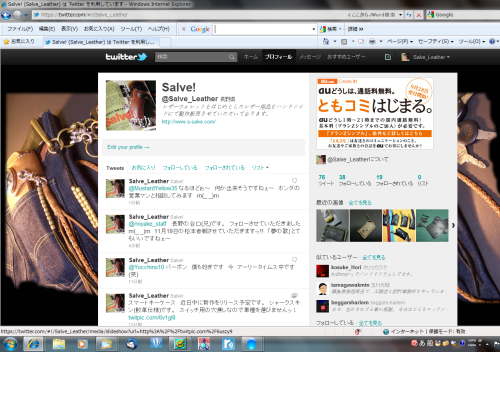This screenshot has width=500, height=400.
Task: Expand the リスト dropdown on profile tabs
Action: tap(260, 167)
